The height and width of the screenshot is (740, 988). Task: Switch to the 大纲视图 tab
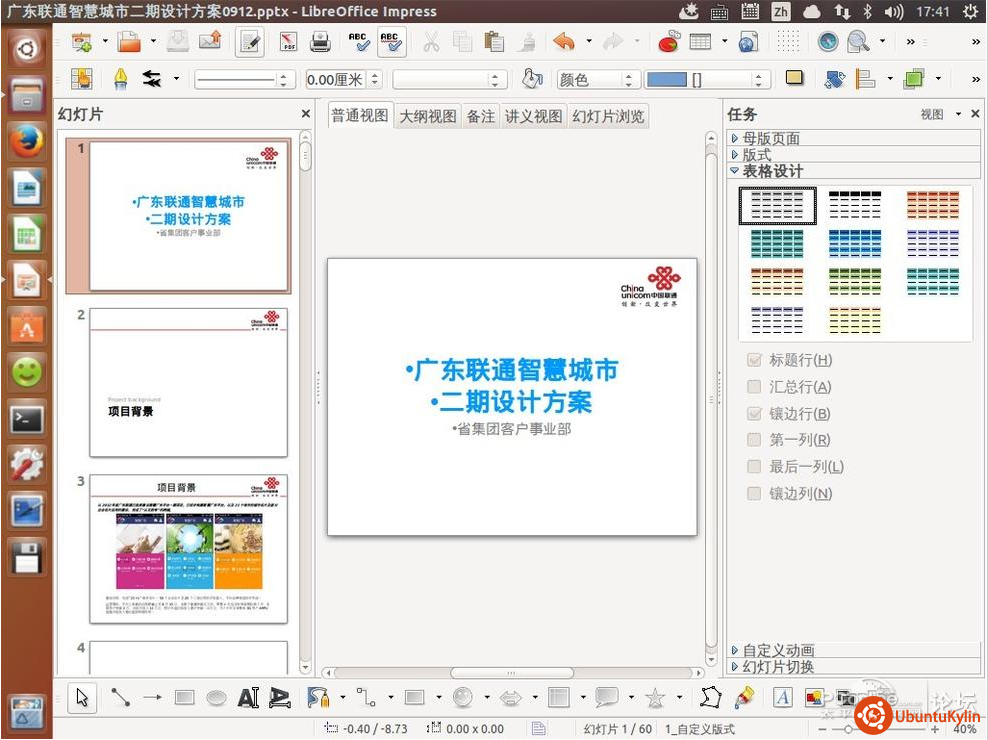[x=428, y=116]
